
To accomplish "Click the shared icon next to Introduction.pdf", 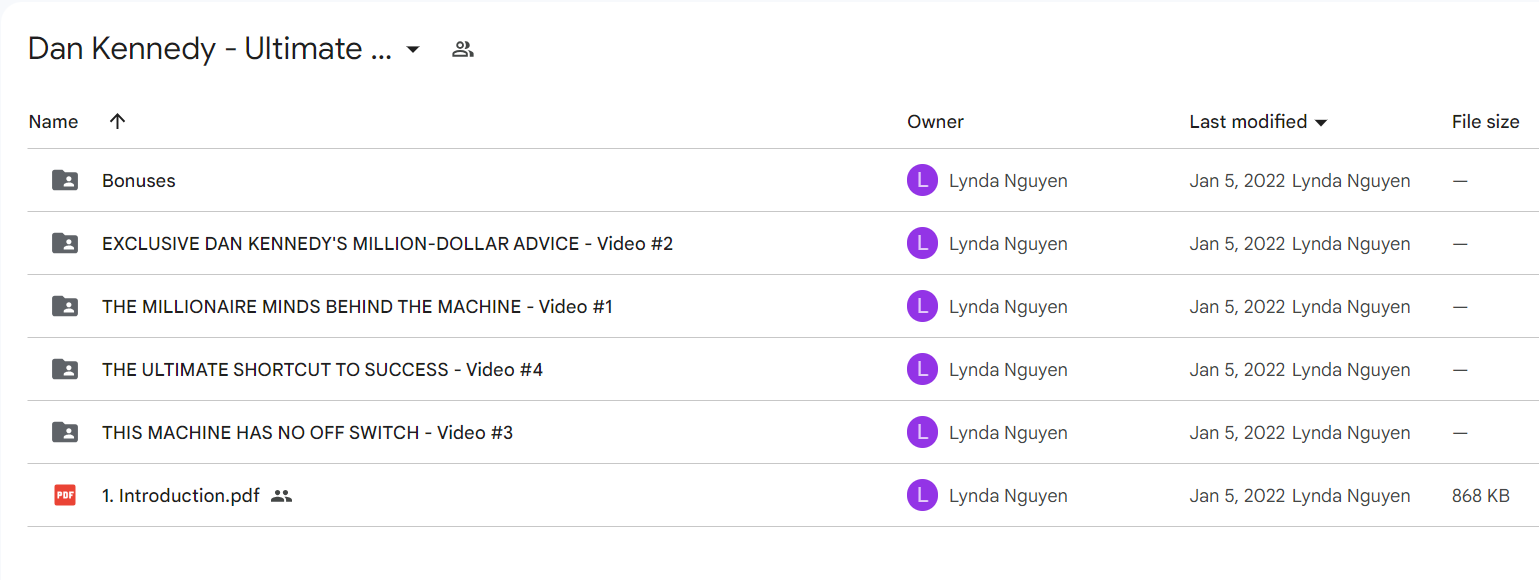I will tap(282, 495).
